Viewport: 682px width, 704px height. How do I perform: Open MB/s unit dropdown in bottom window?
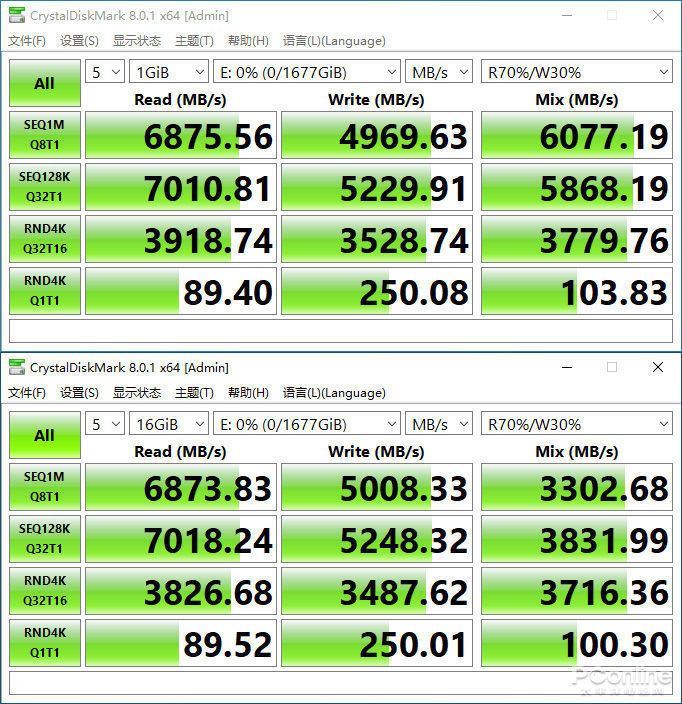[x=439, y=424]
